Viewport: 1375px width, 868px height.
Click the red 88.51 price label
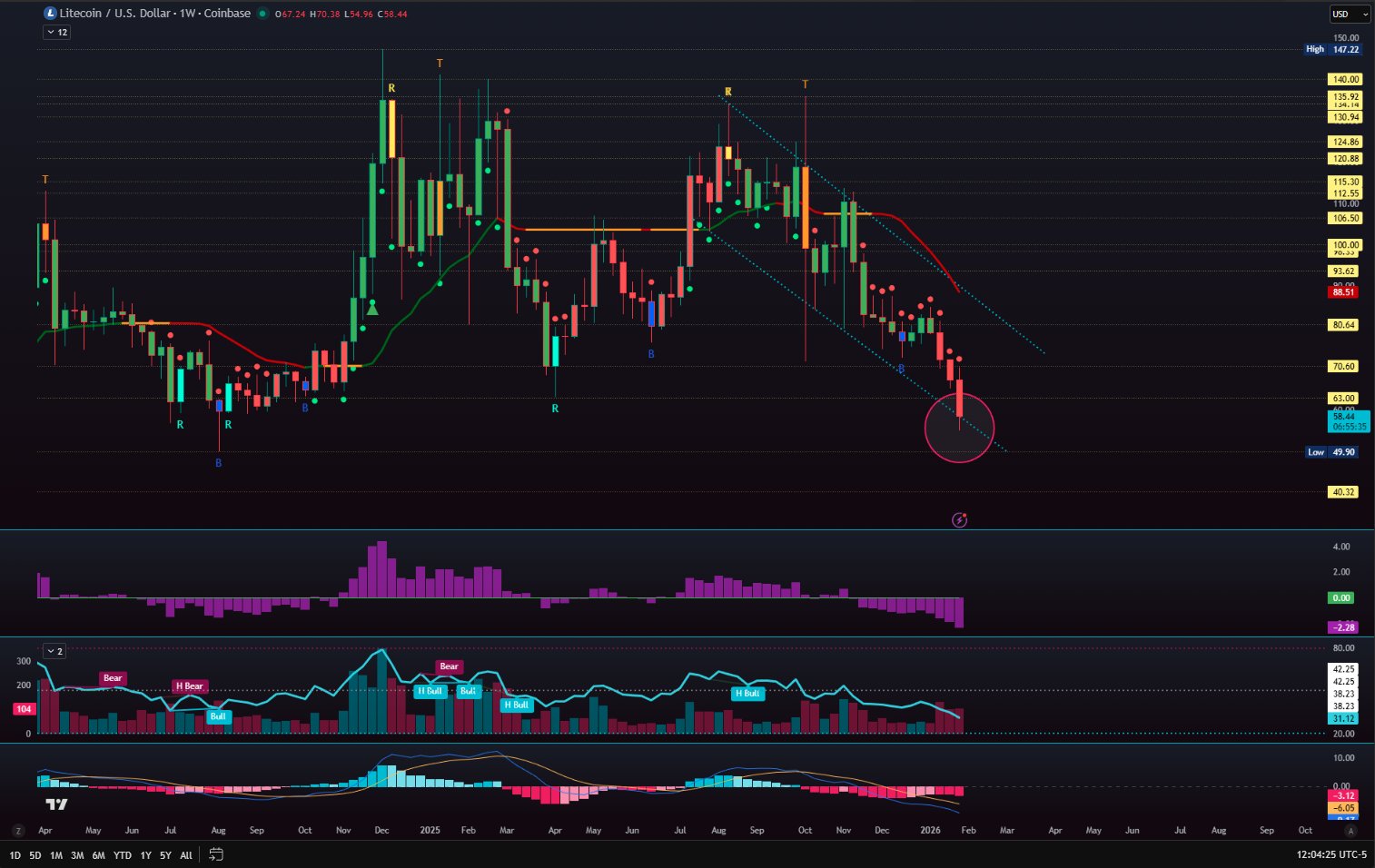[x=1343, y=292]
